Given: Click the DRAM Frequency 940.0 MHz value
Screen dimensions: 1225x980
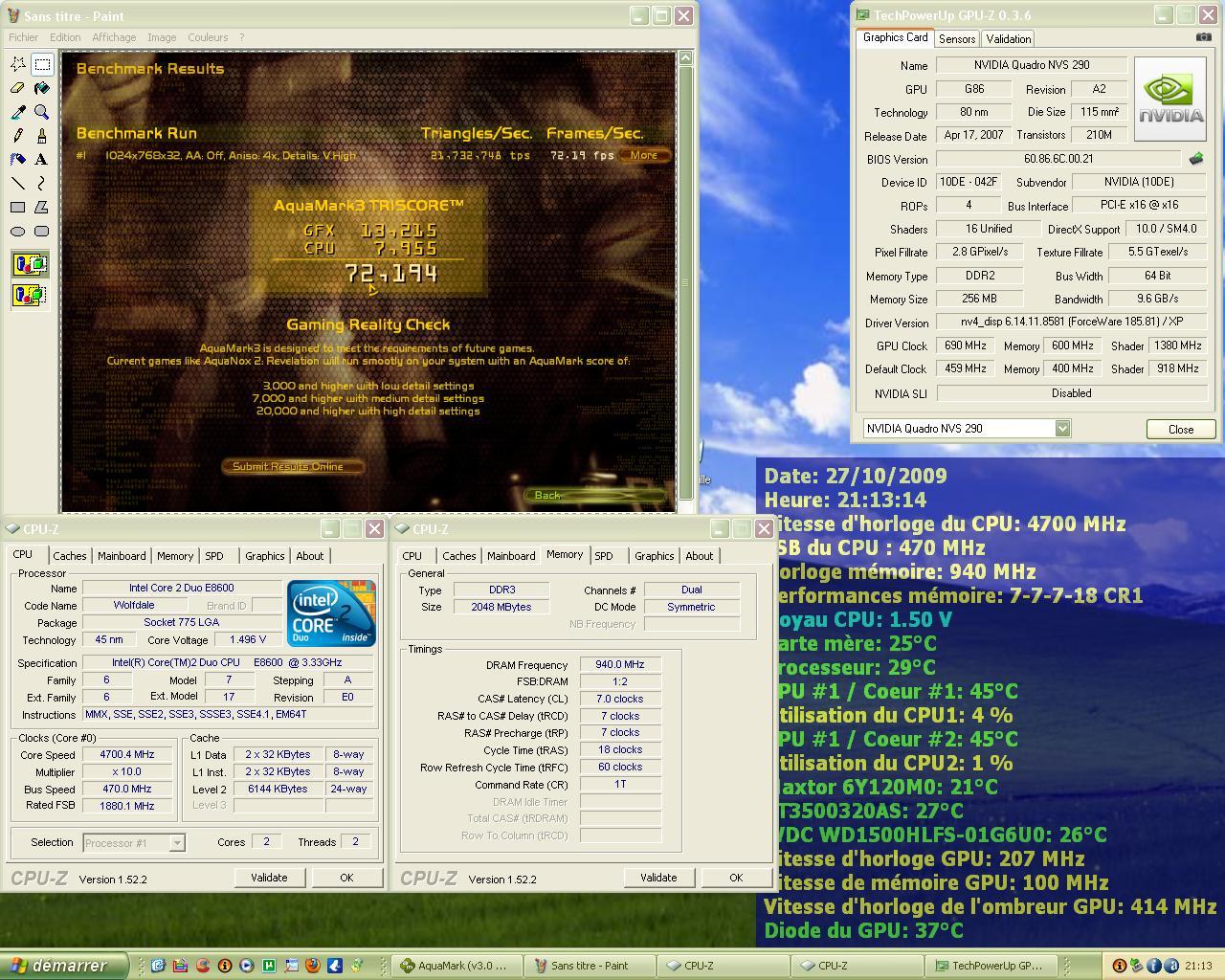Looking at the screenshot, I should pyautogui.click(x=619, y=665).
